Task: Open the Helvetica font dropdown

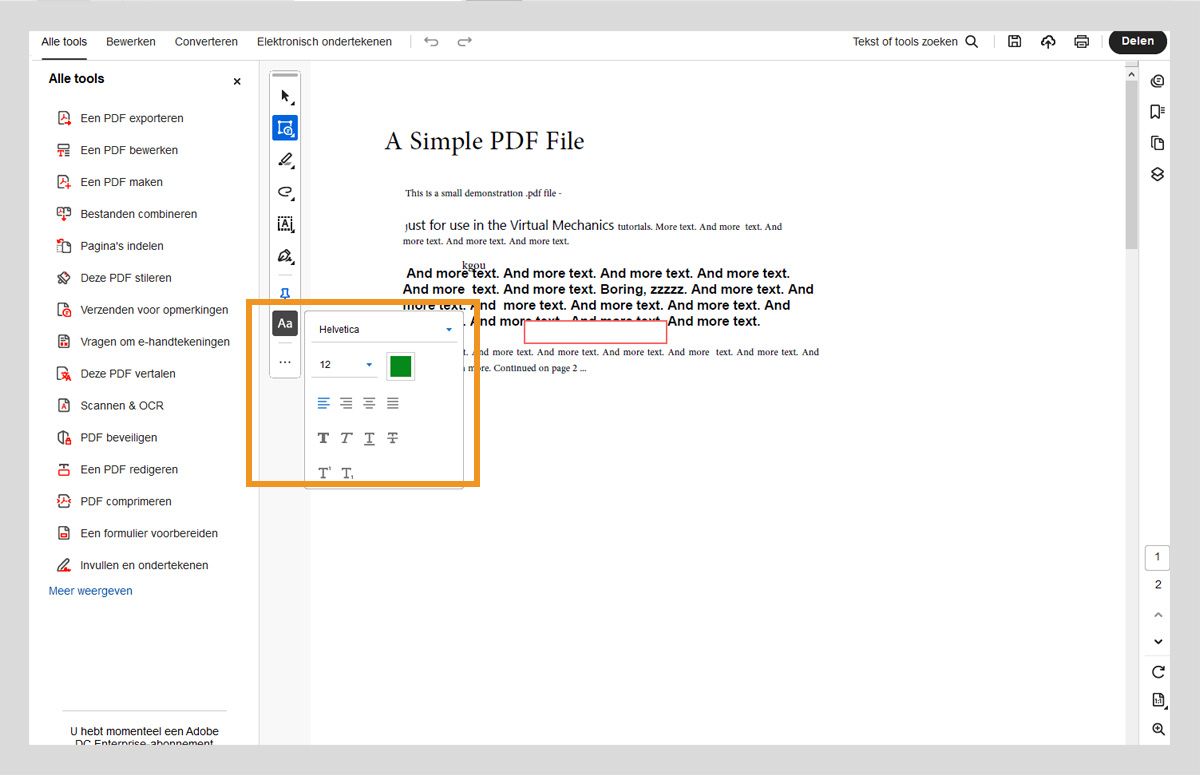Action: point(385,329)
